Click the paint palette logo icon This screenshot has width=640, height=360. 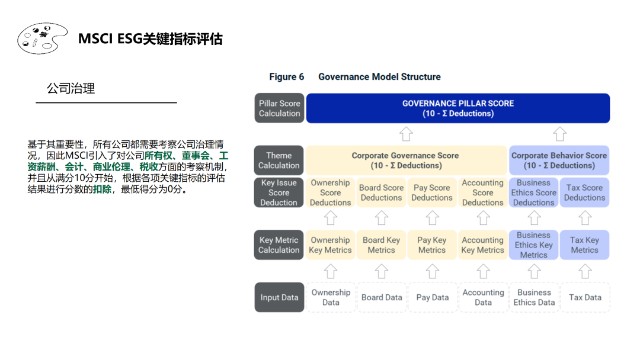pyautogui.click(x=42, y=38)
